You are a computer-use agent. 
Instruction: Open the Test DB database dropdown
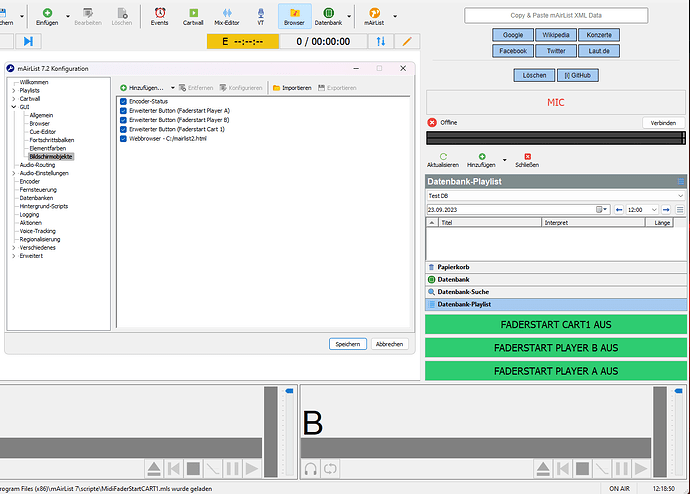680,196
